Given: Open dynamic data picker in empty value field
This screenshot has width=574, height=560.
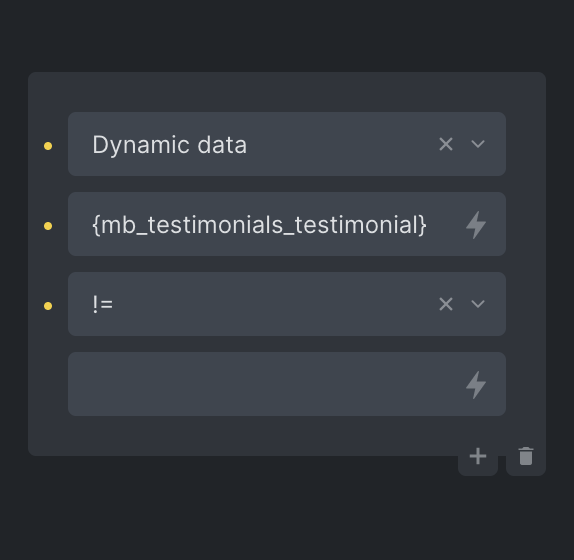Looking at the screenshot, I should (476, 385).
